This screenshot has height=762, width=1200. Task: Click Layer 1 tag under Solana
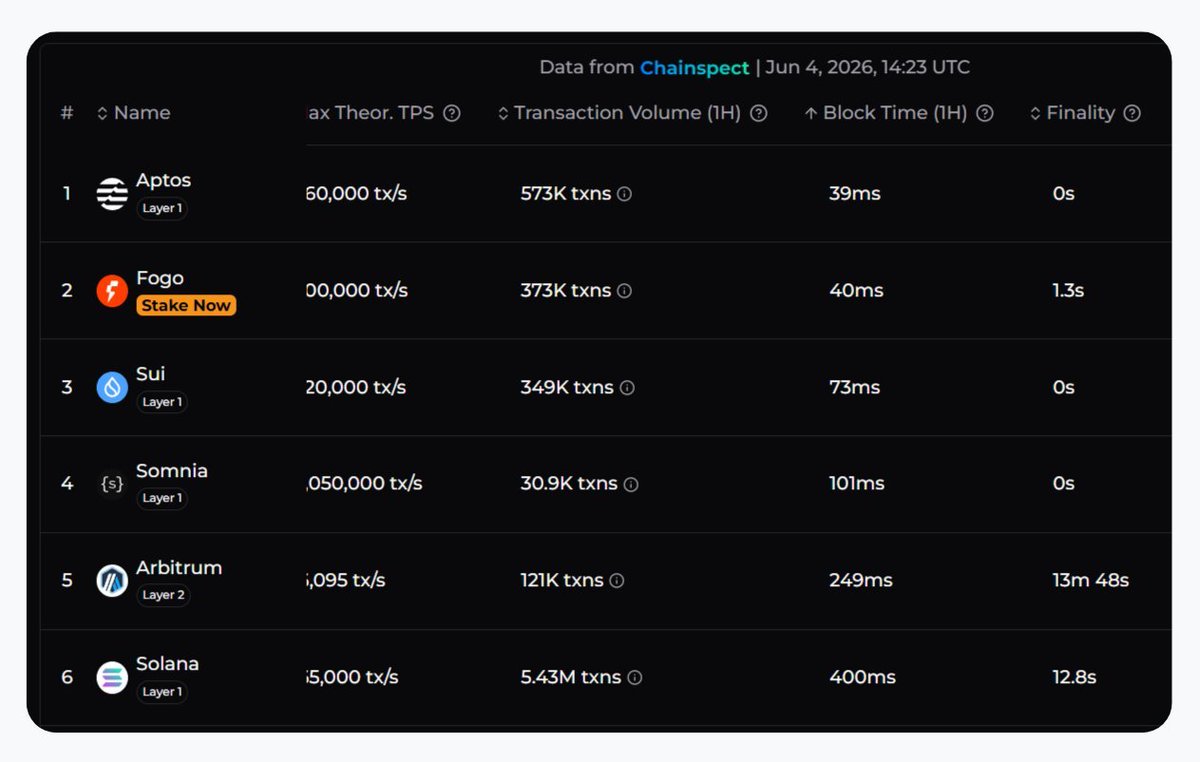(162, 692)
